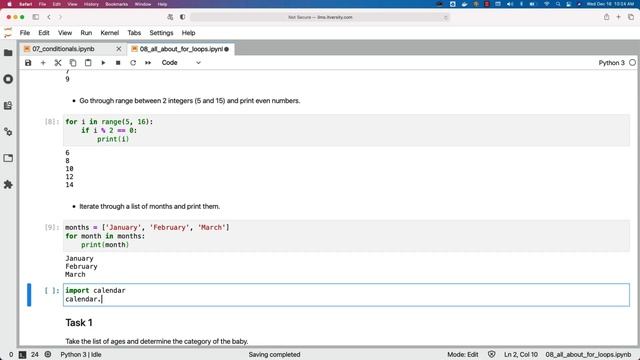The image size is (640, 360).
Task: Click the Python 3 kernel name
Action: 611,63
